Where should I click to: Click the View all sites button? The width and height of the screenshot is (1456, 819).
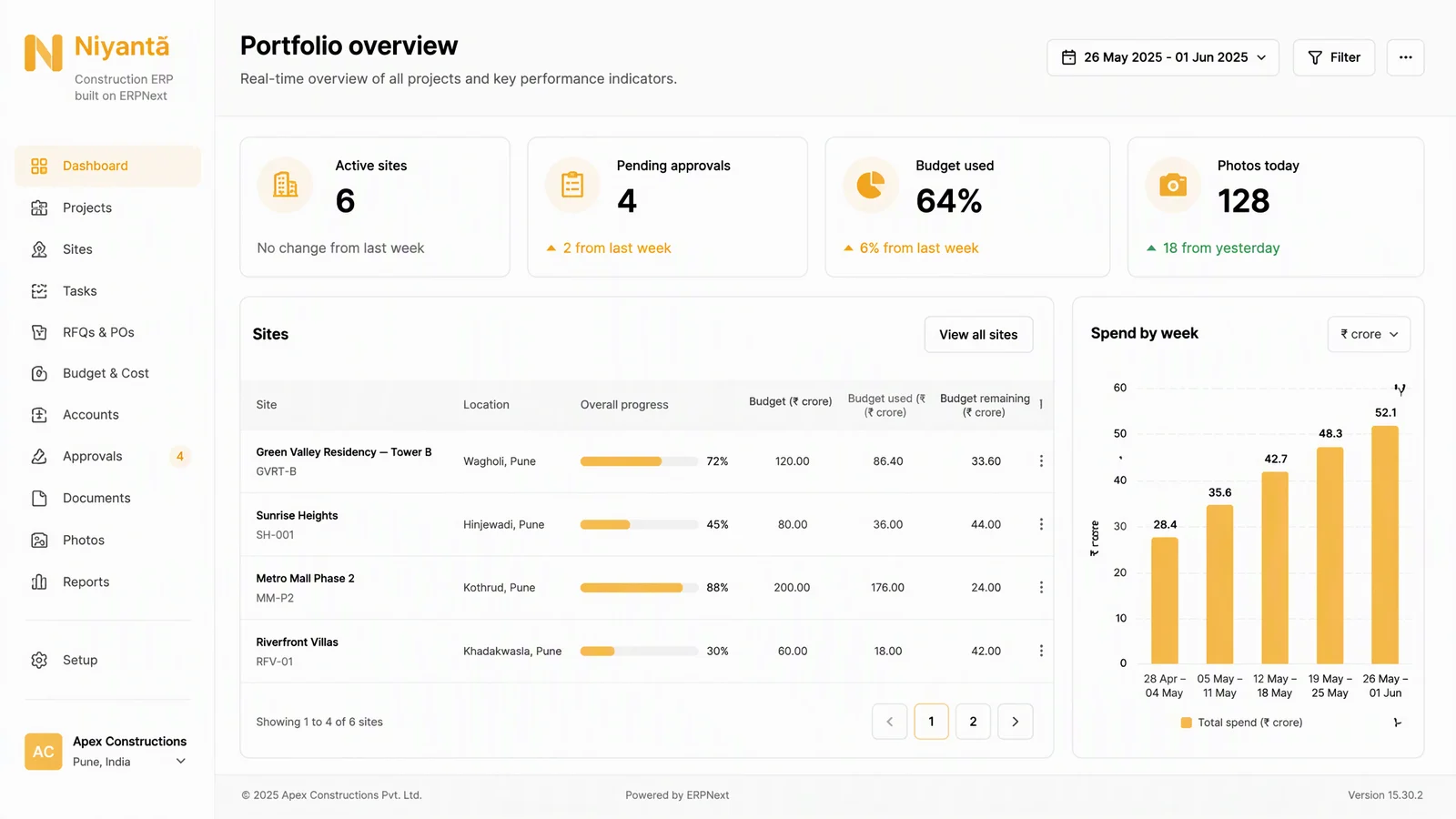point(978,335)
